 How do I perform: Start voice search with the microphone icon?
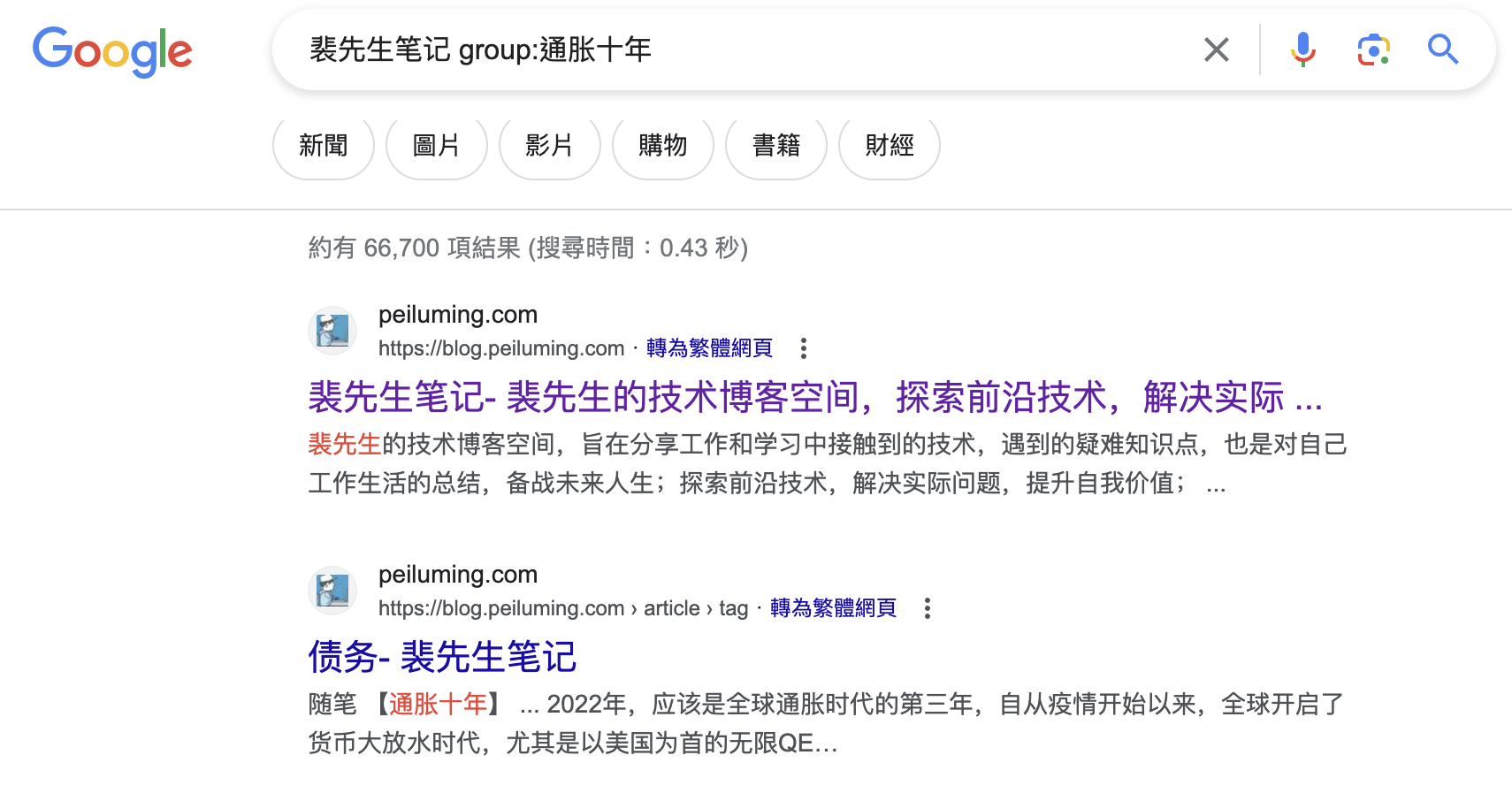click(1302, 50)
